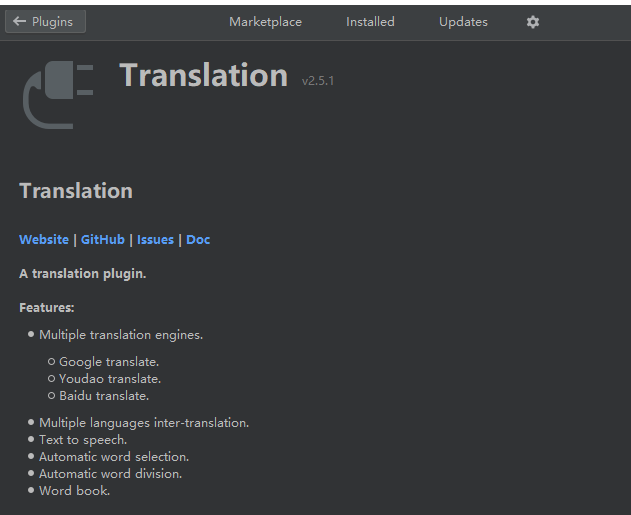Viewport: 631px width, 515px height.
Task: Switch to the Marketplace tab
Action: 265,22
